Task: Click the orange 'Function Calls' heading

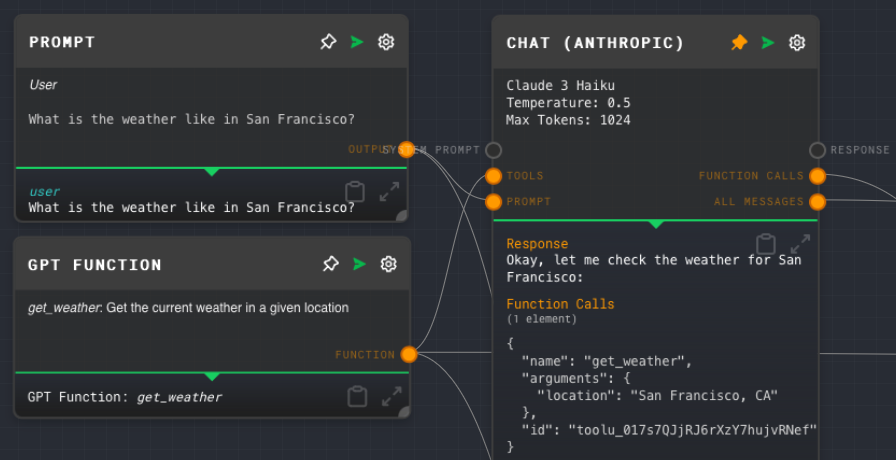Action: (560, 304)
